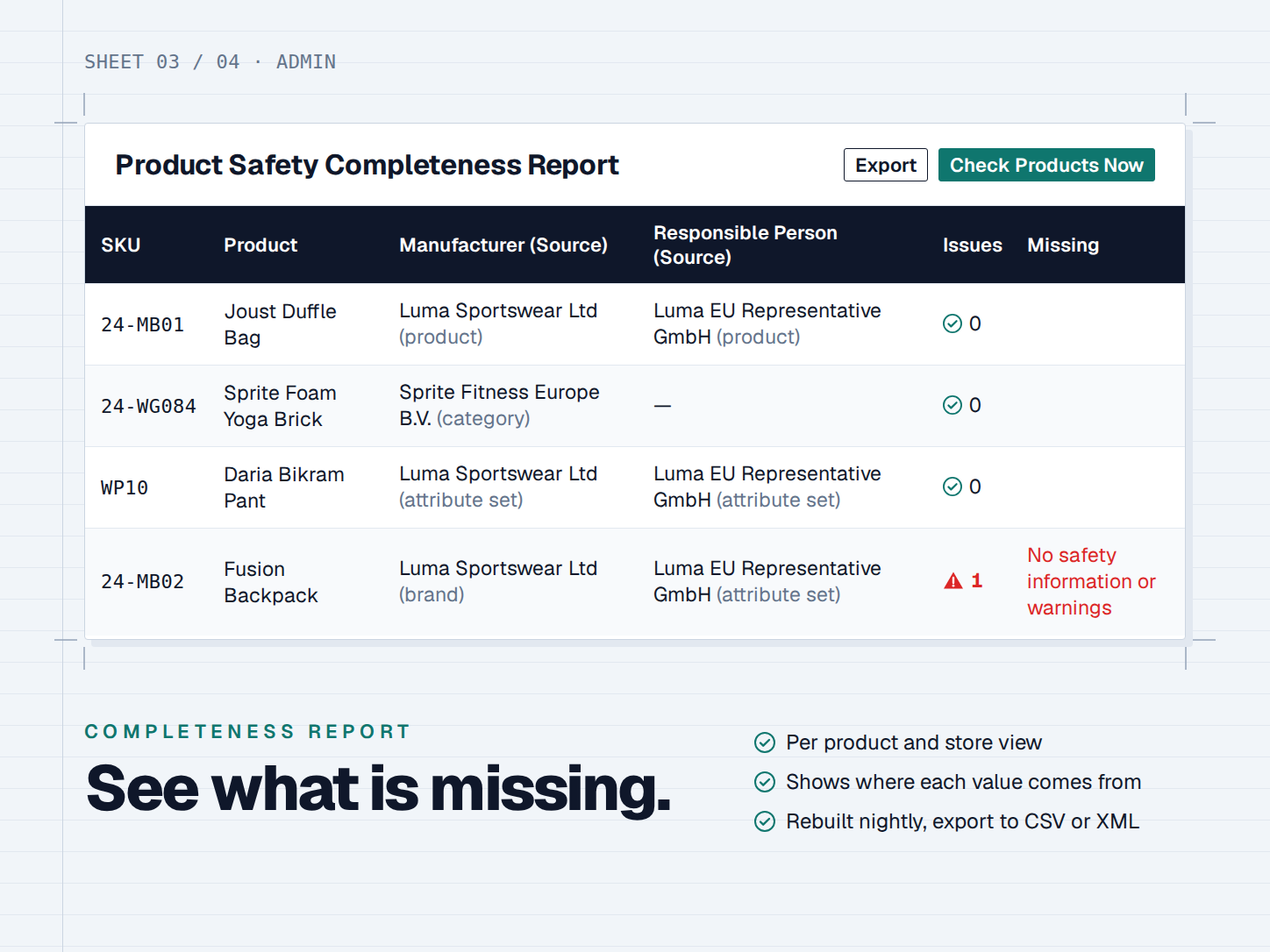The height and width of the screenshot is (952, 1270).
Task: Click the green check icon for 24-WG084
Action: (952, 405)
